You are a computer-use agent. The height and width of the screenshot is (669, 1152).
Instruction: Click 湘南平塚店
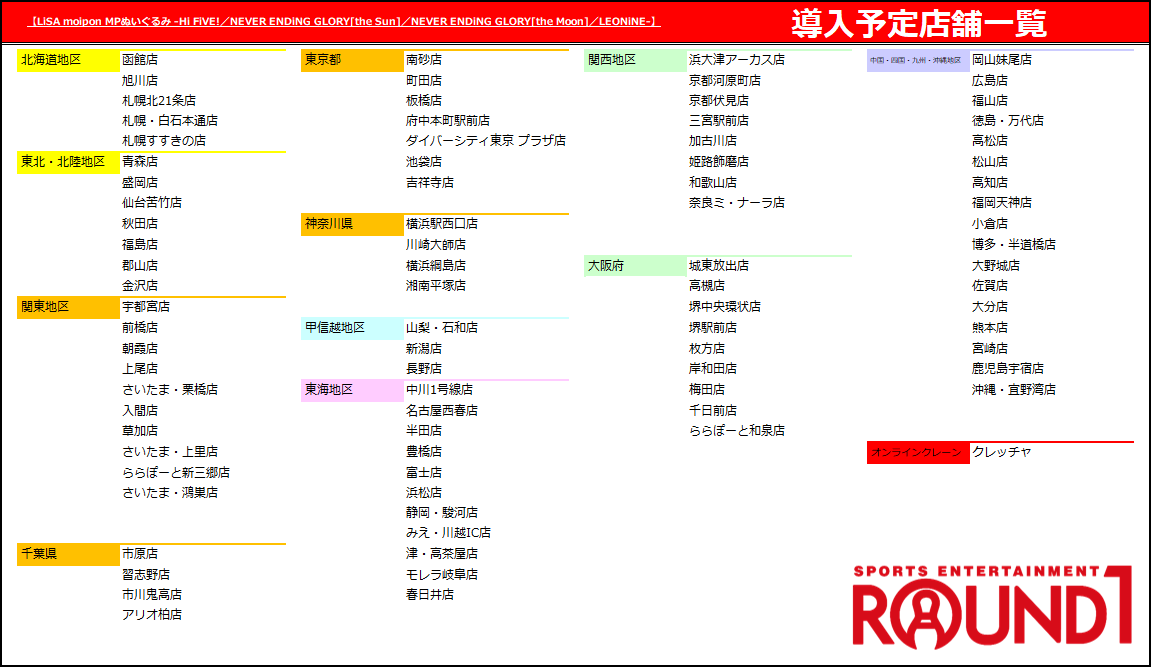436,285
